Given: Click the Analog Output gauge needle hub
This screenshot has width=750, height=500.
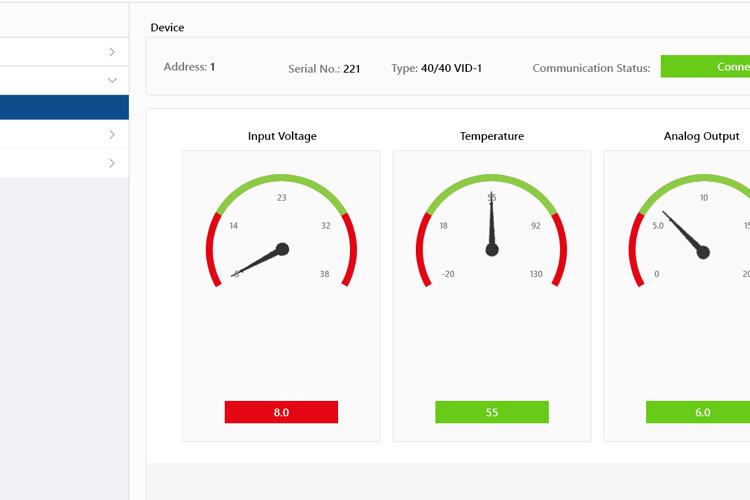Looking at the screenshot, I should pos(703,252).
